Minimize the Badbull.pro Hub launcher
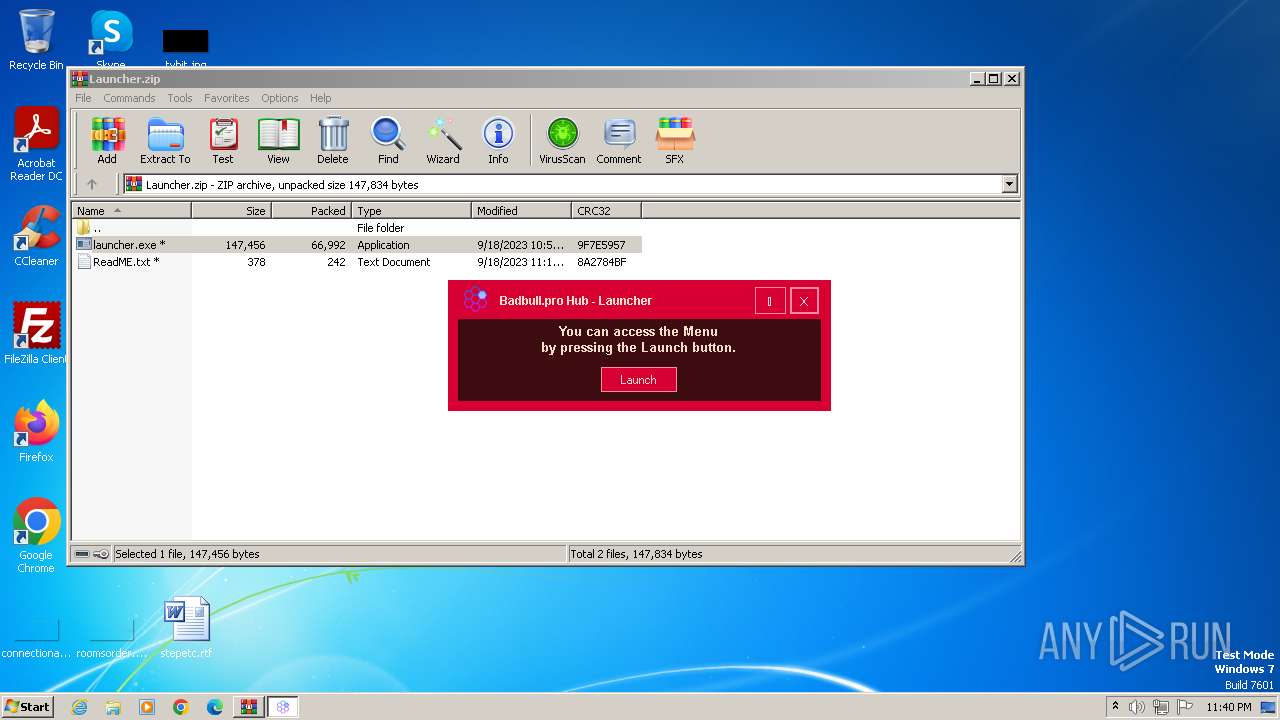This screenshot has width=1280, height=720. (x=770, y=301)
